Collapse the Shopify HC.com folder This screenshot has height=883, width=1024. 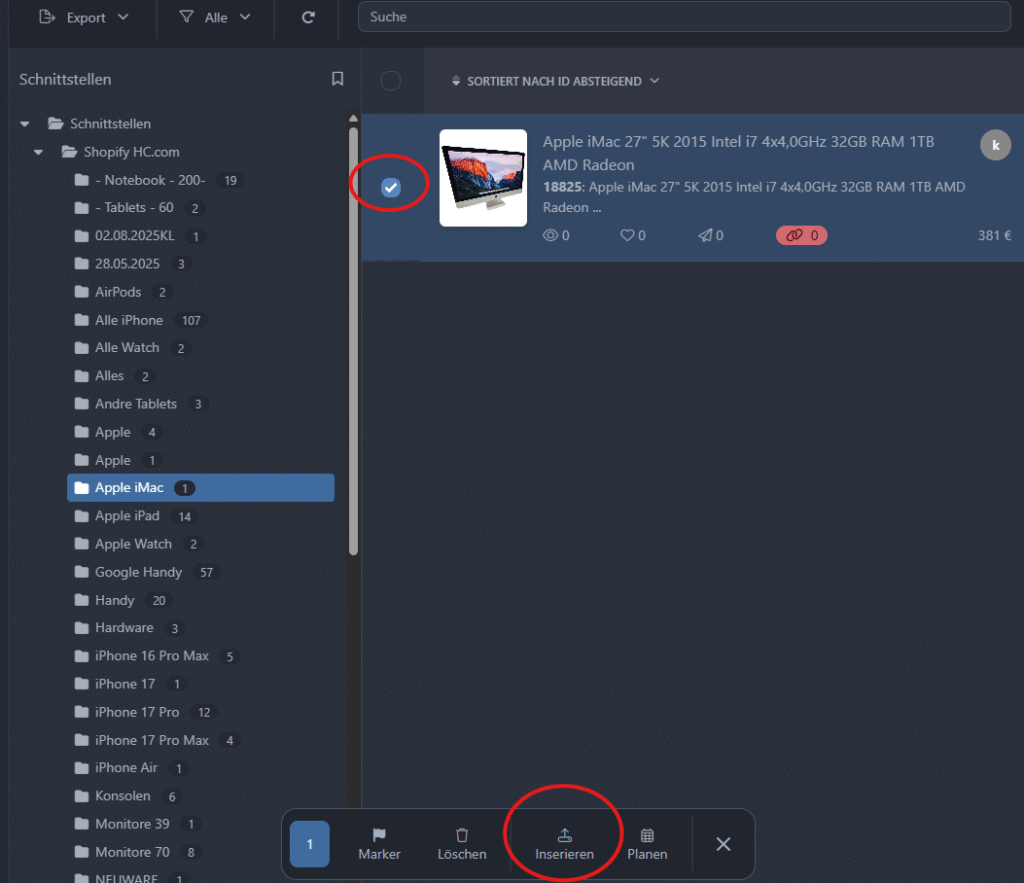(x=39, y=152)
